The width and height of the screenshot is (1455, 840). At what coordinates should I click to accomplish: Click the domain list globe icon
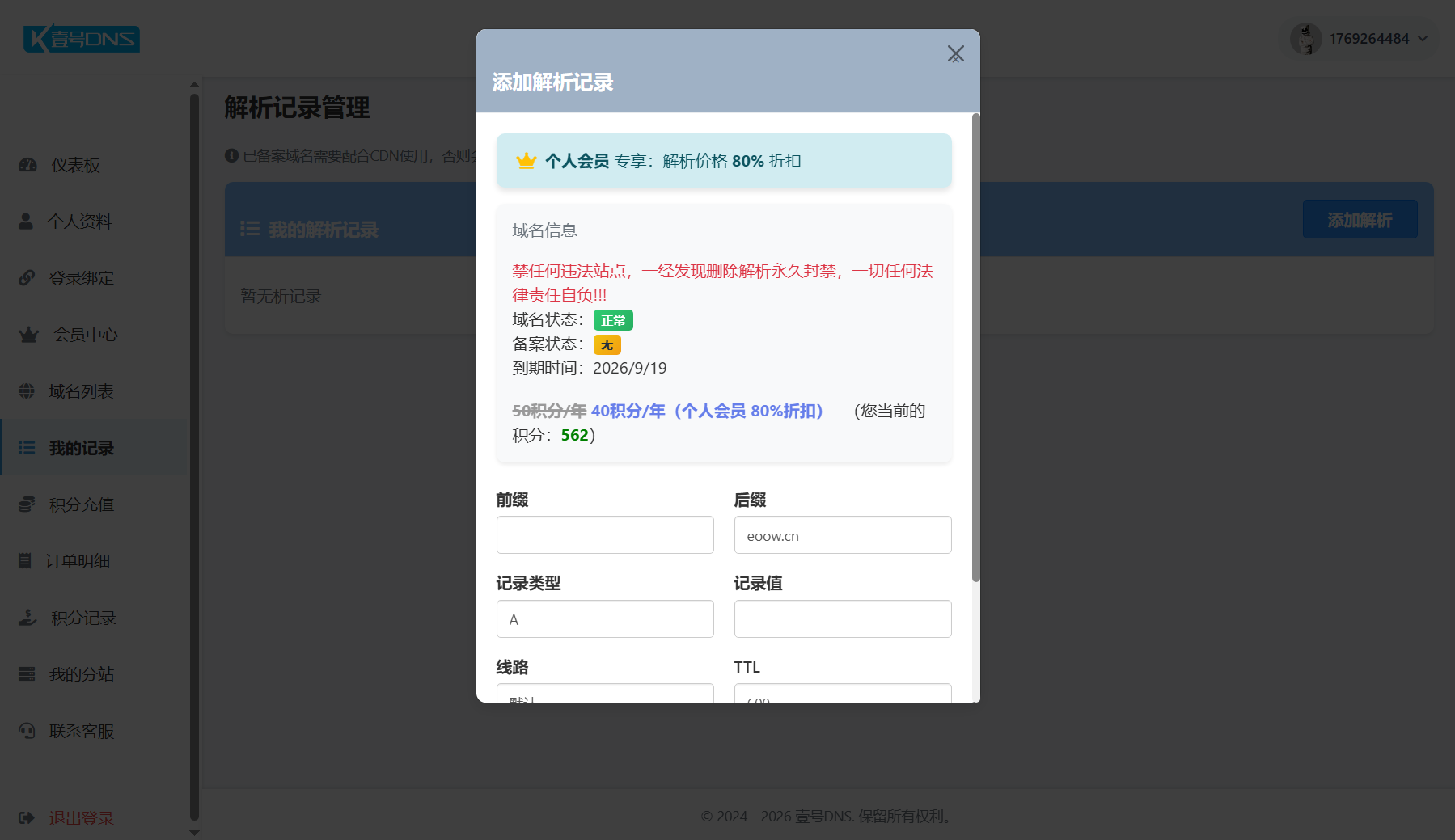(27, 391)
